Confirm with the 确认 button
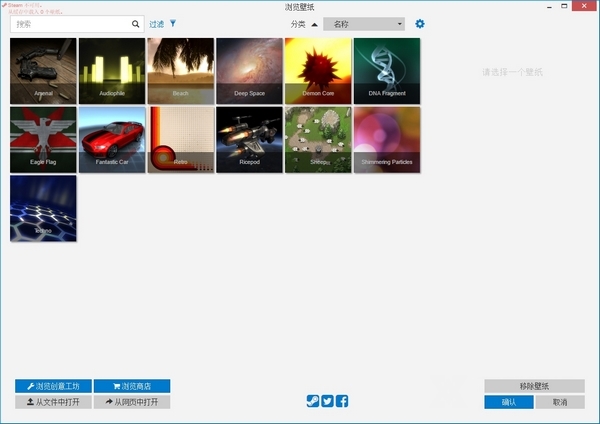This screenshot has height=424, width=600. coord(509,402)
